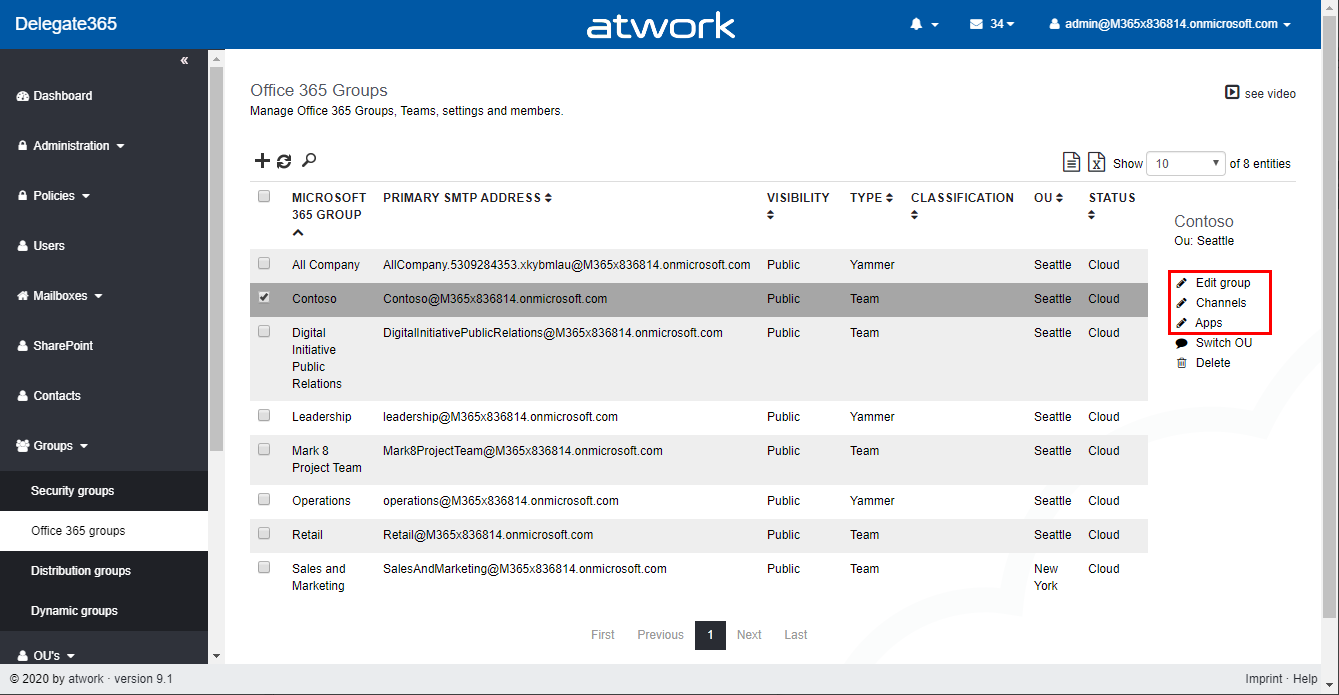
Task: Click the see video link
Action: [1260, 93]
